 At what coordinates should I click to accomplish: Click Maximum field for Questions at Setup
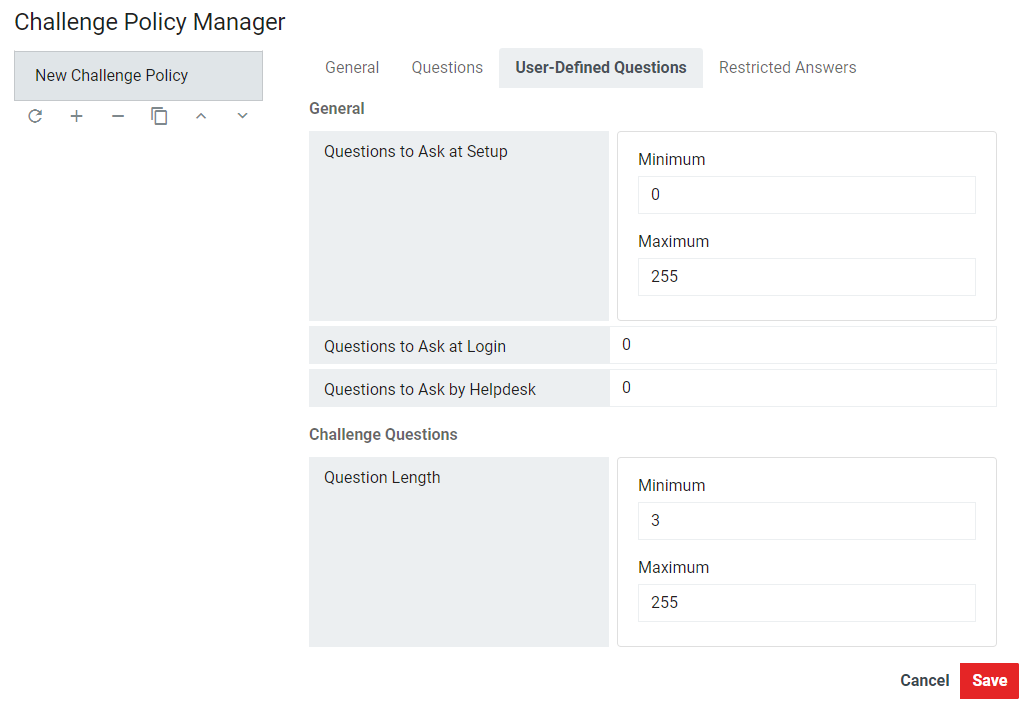(806, 277)
